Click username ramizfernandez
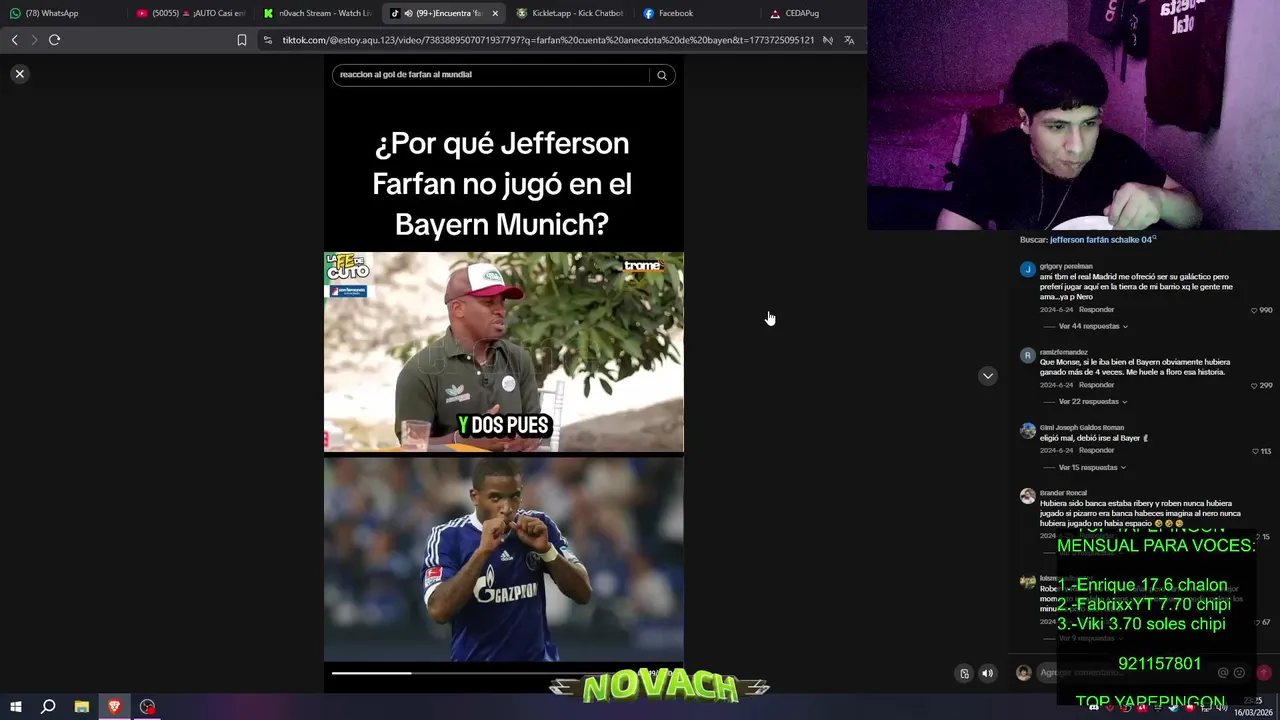Screen dimensions: 1280x720 tap(1064, 352)
